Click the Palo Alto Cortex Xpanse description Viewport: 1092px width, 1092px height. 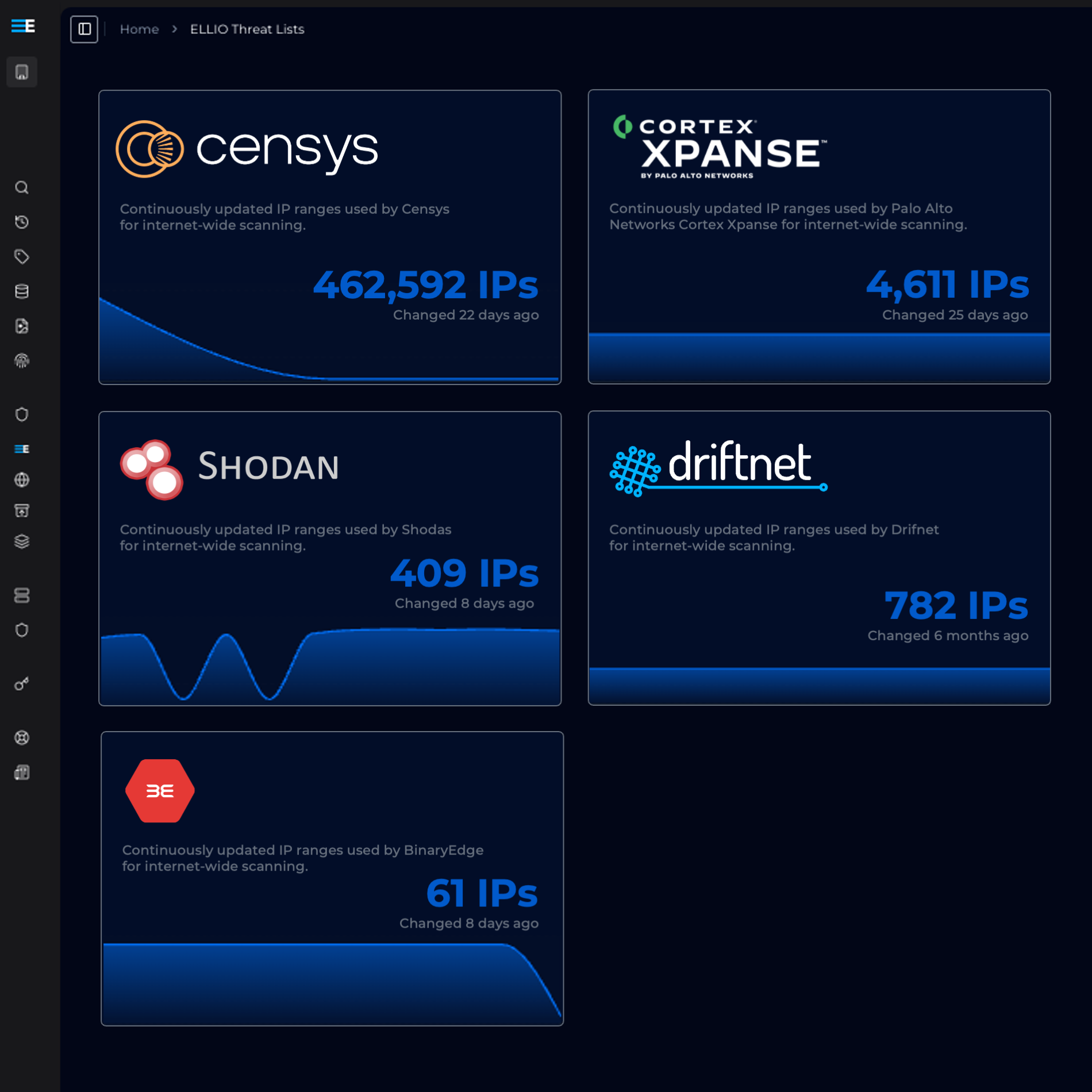788,217
